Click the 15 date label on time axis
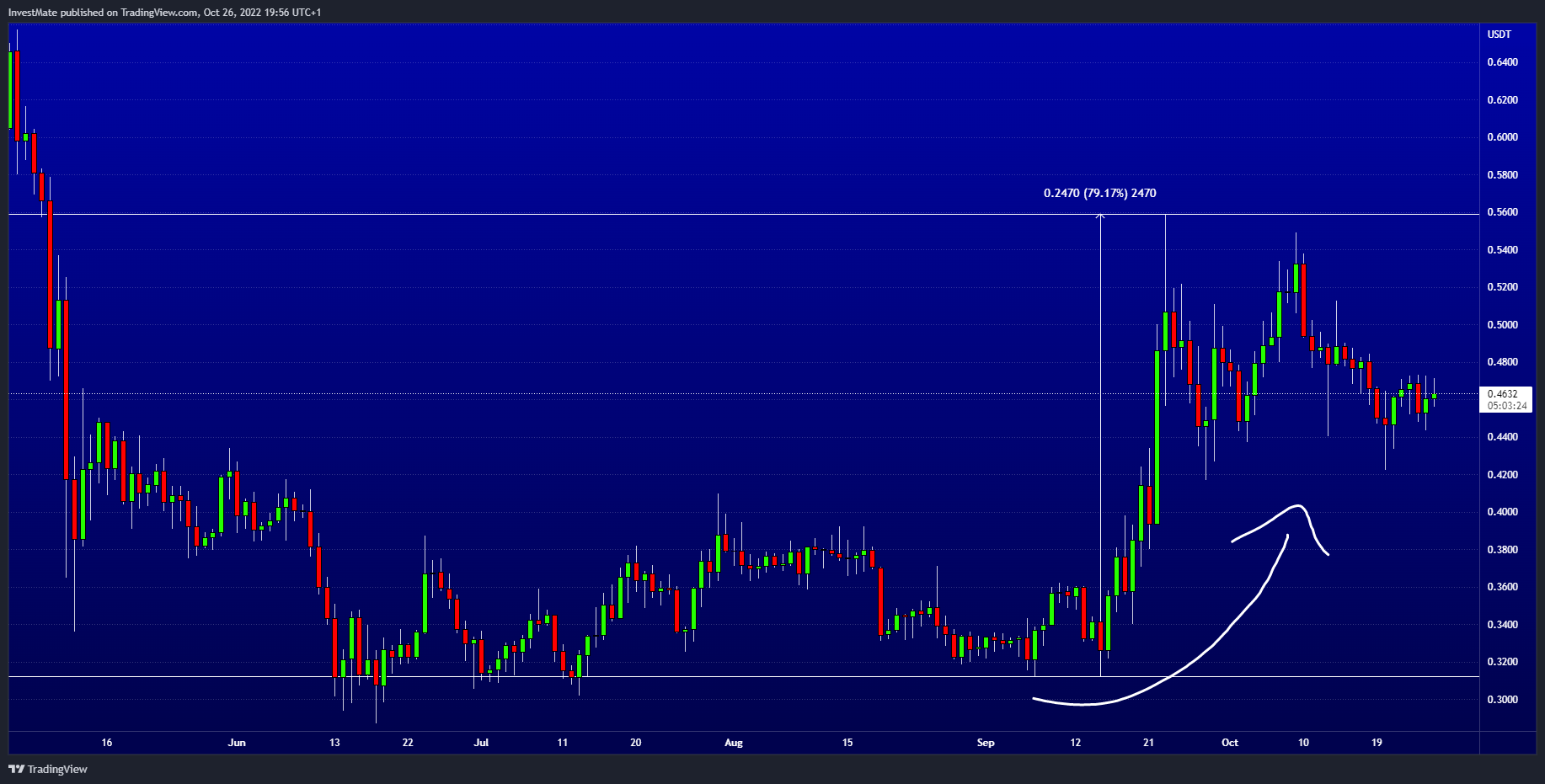 tap(847, 743)
